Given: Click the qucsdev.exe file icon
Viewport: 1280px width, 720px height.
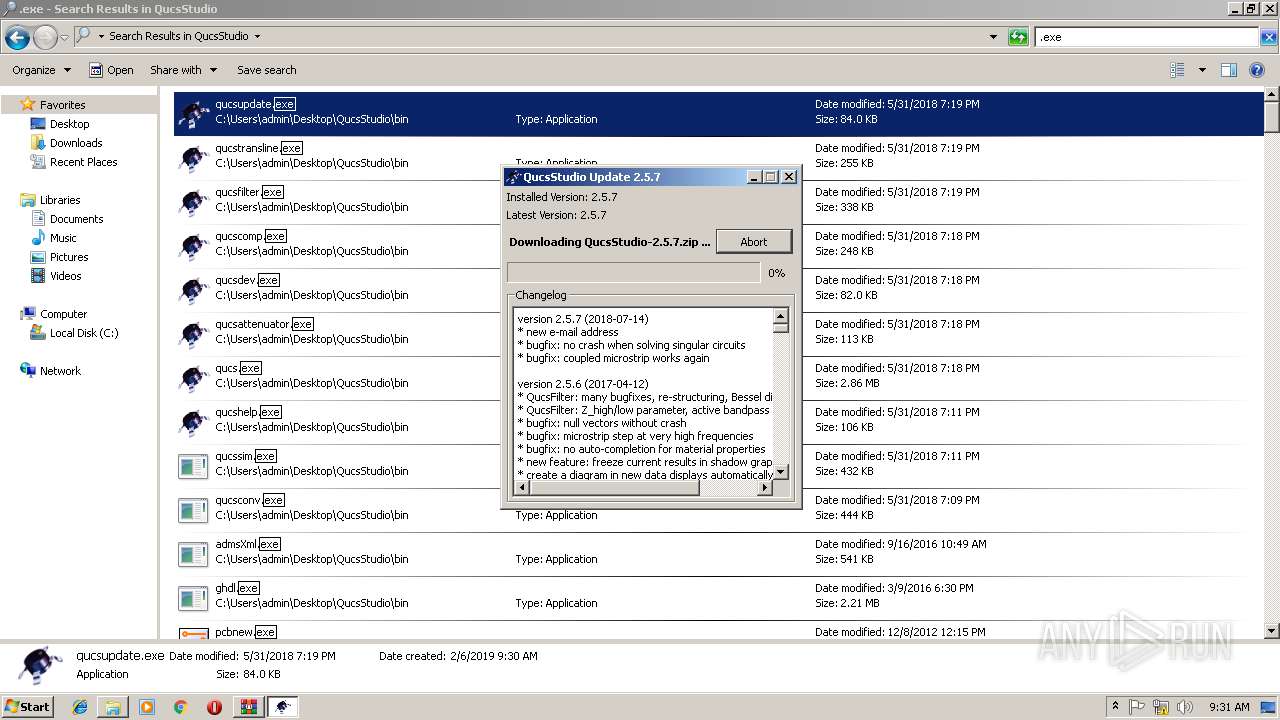Looking at the screenshot, I should pyautogui.click(x=193, y=290).
